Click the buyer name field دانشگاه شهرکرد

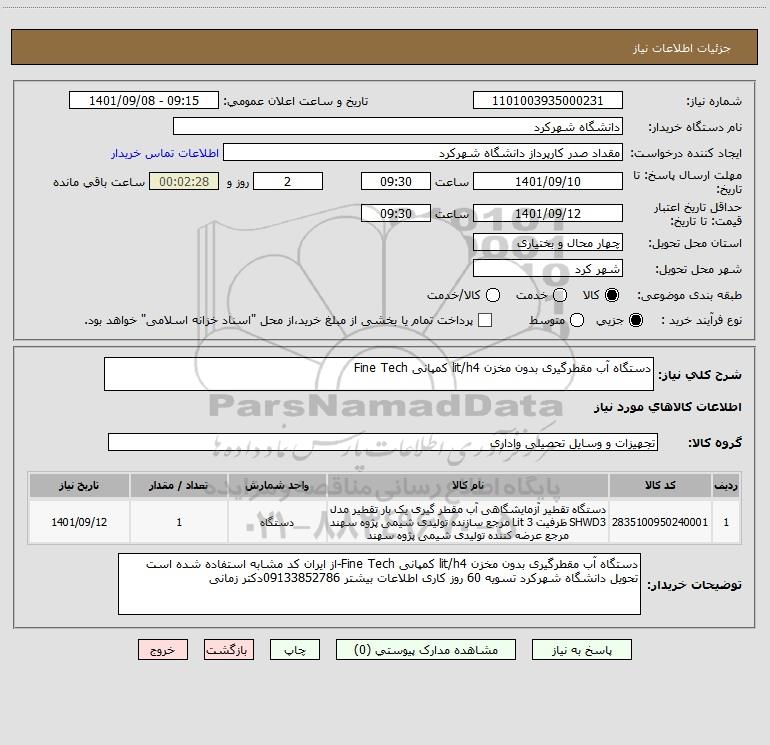398,126
